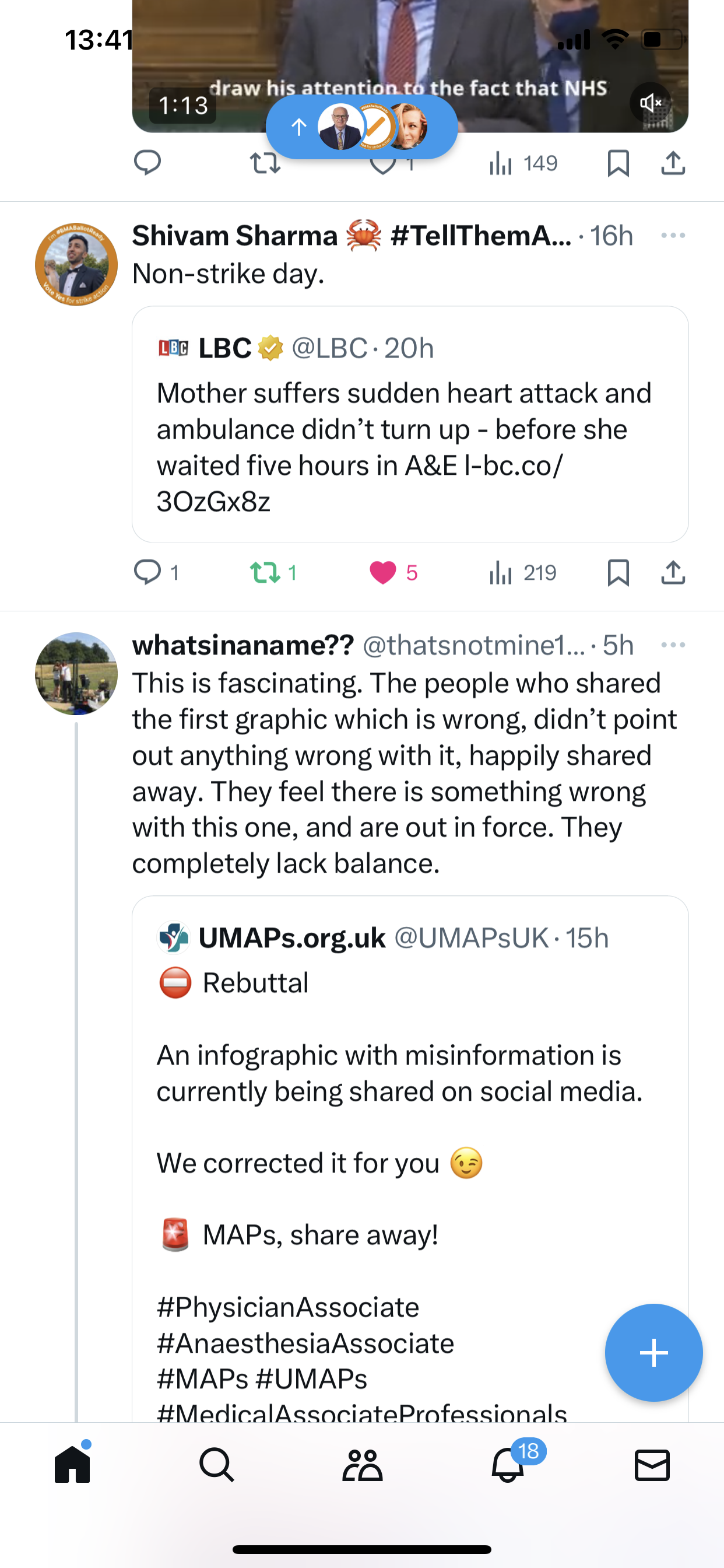Bookmark Shivam Sharma's tweet
Viewport: 724px width, 1568px height.
(x=618, y=573)
